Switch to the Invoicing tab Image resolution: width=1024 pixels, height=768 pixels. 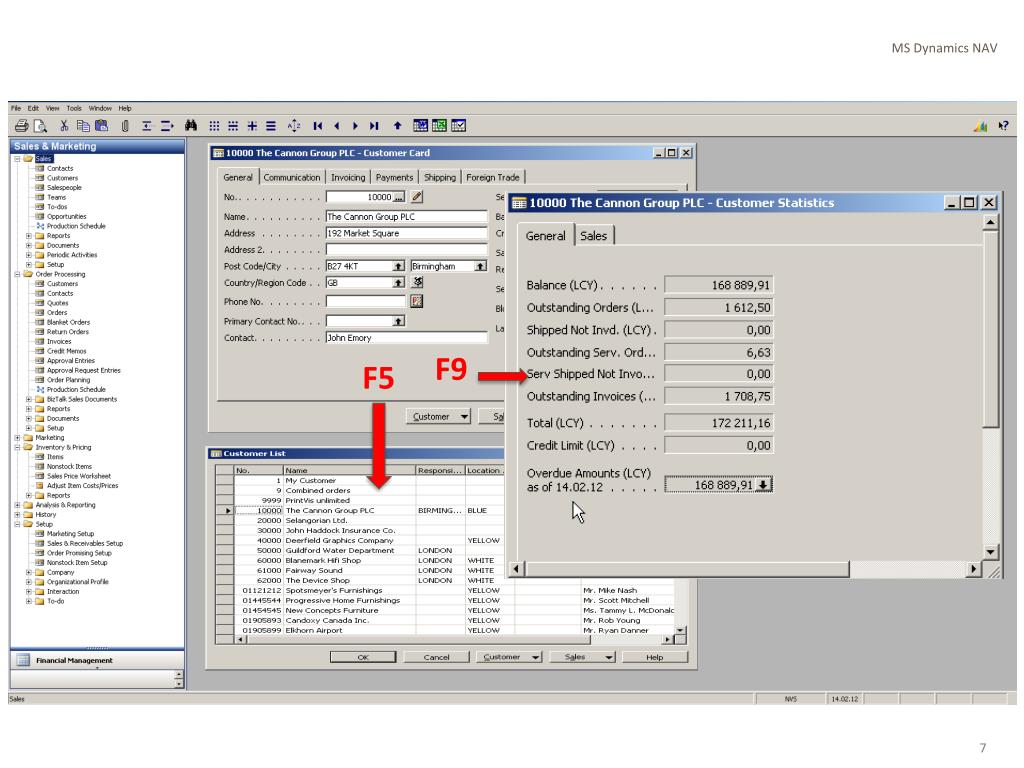348,177
